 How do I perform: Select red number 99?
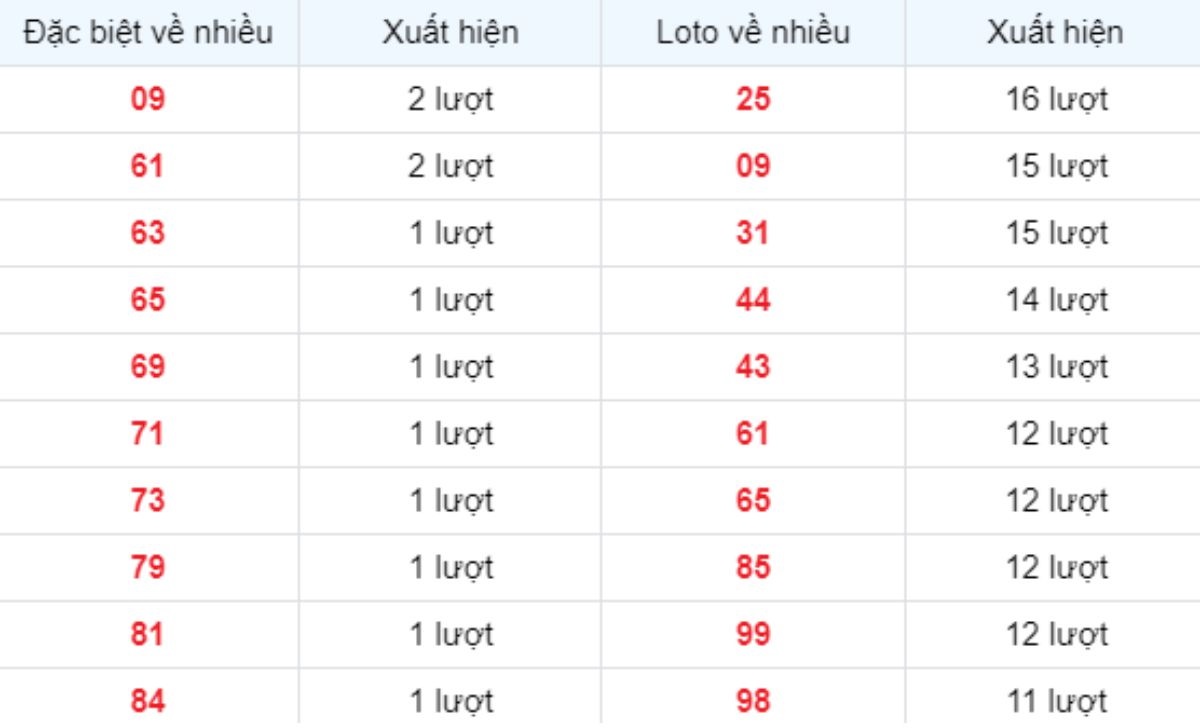point(753,635)
